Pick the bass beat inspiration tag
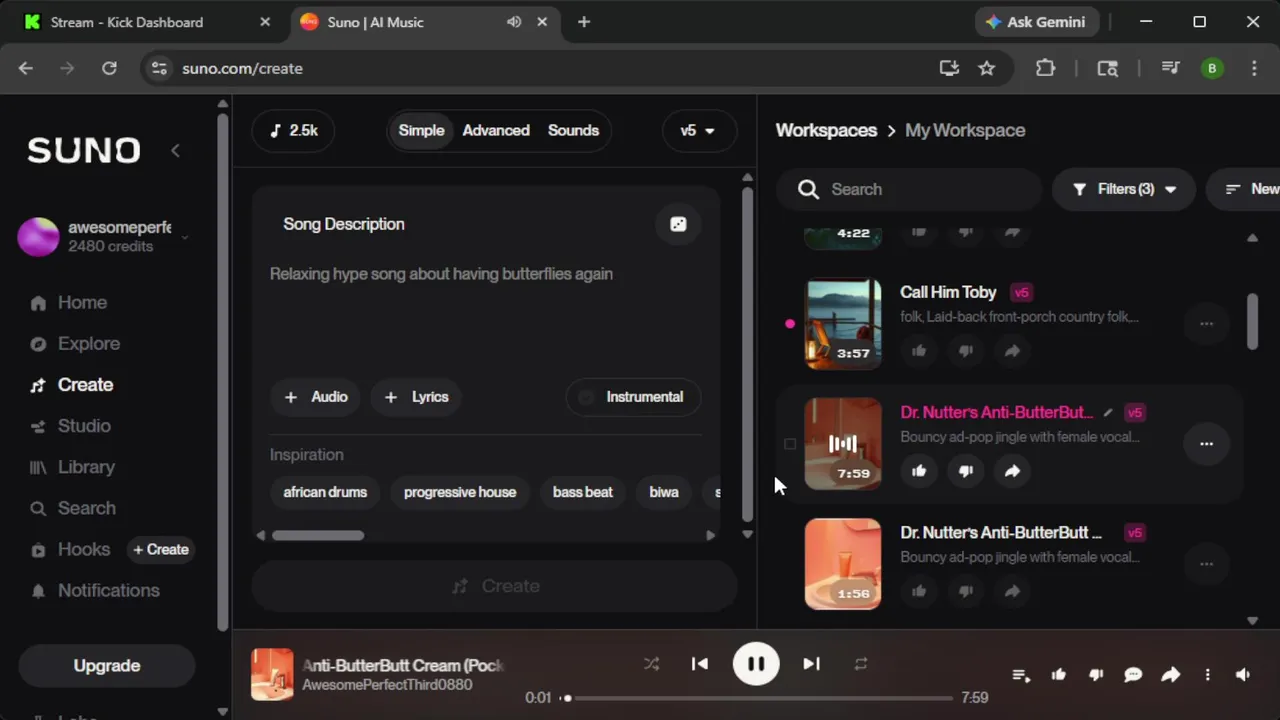Screen dimensions: 1280x720 (x=583, y=492)
